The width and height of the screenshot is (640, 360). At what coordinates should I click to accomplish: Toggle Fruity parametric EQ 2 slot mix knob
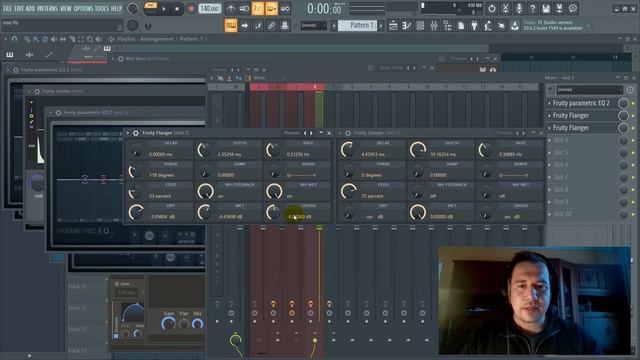tap(623, 104)
